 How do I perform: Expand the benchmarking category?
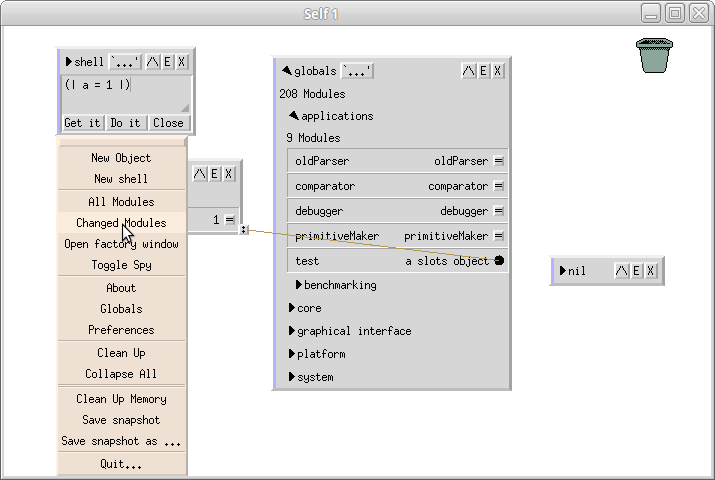[x=298, y=285]
